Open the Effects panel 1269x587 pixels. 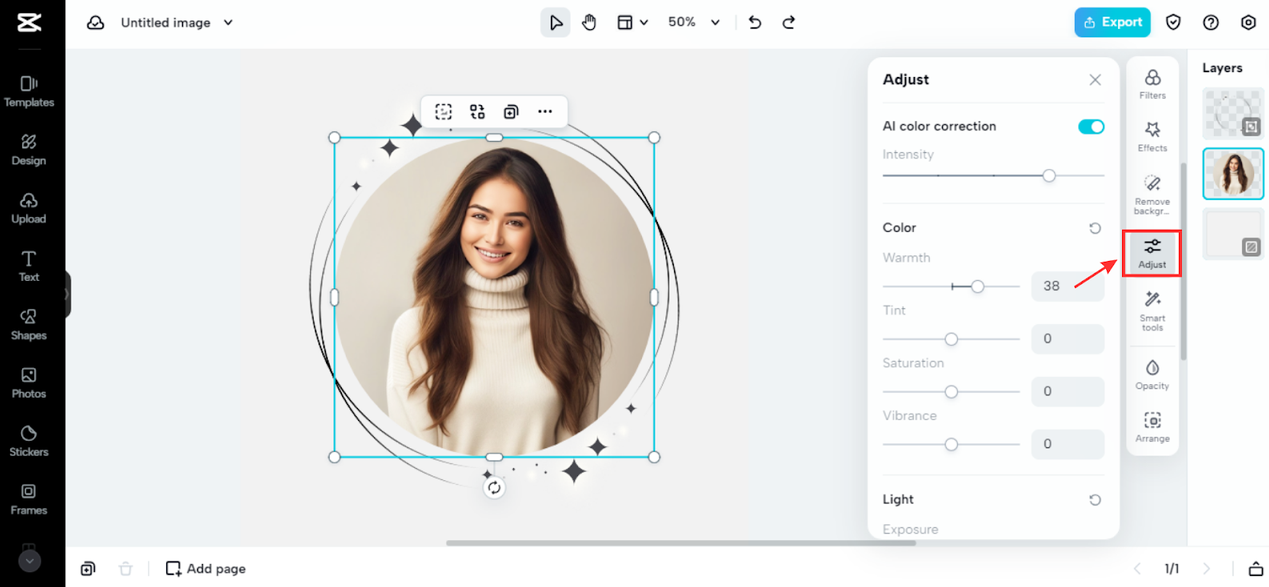[1152, 137]
